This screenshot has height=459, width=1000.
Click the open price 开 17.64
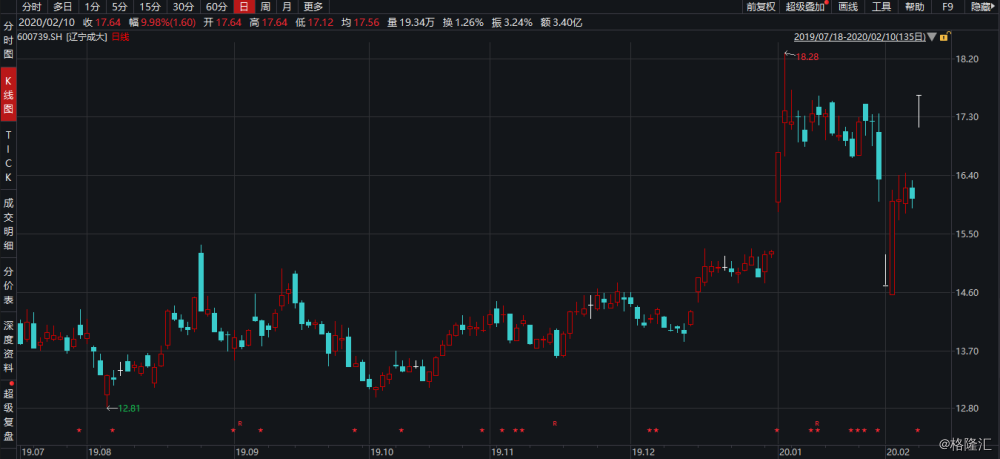[x=223, y=23]
